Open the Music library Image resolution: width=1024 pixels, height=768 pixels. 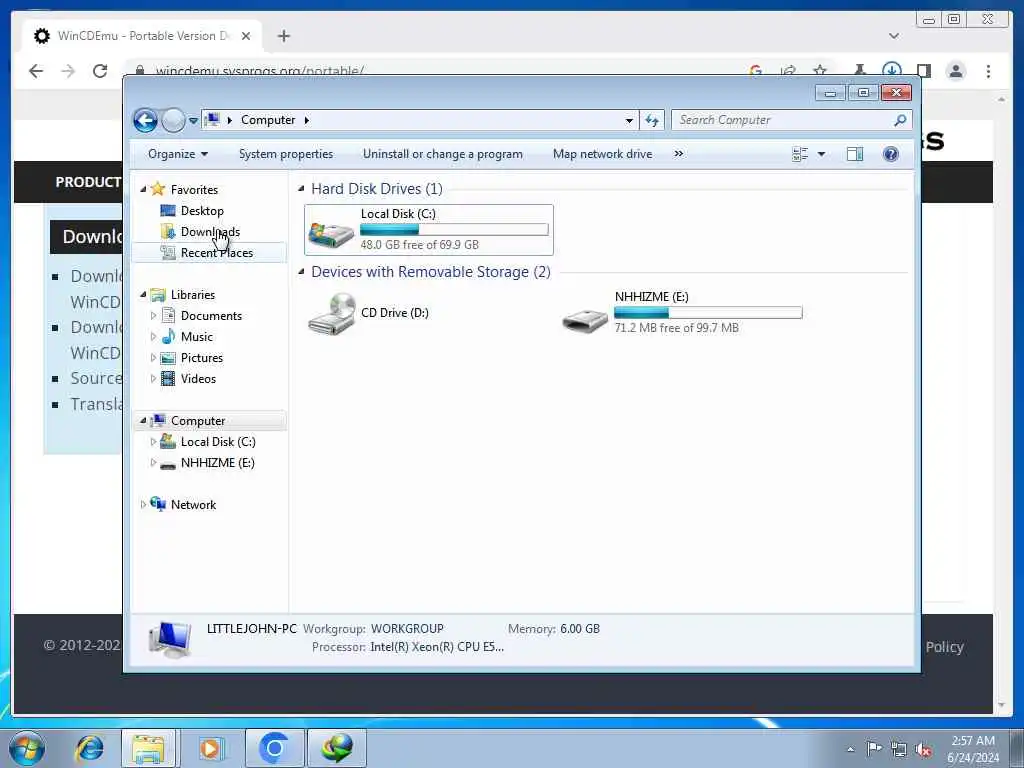(x=197, y=337)
